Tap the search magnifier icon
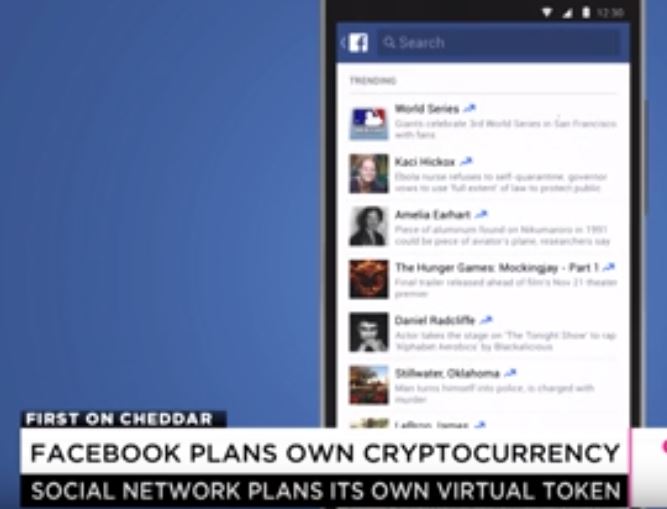667x509 pixels. point(389,42)
